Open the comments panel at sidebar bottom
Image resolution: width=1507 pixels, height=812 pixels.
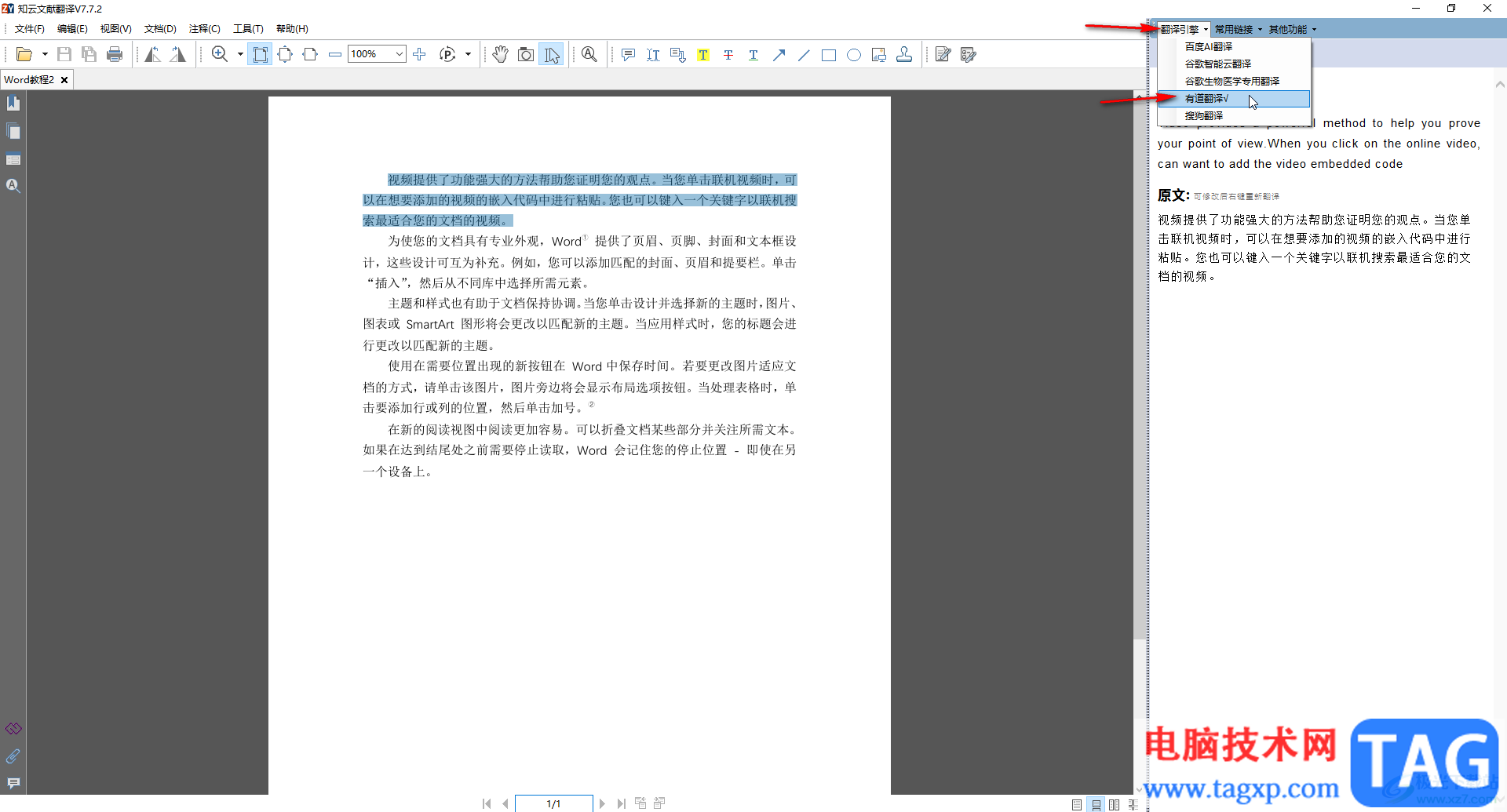(13, 783)
